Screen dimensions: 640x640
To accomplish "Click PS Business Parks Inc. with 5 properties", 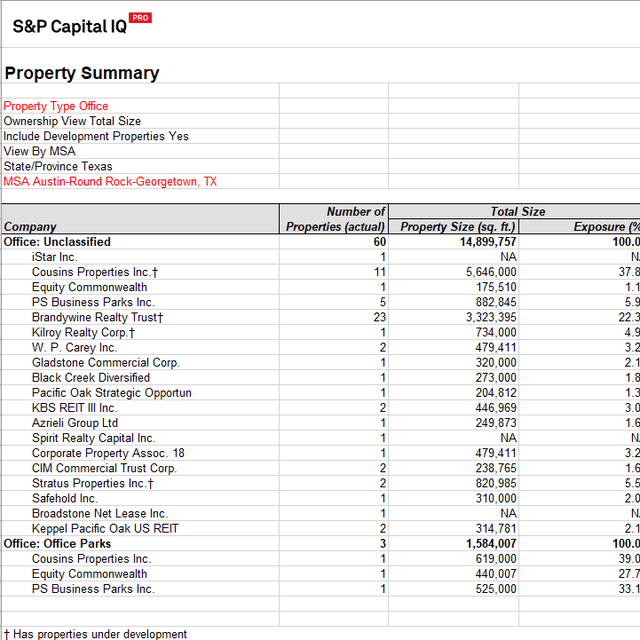I will click(141, 302).
